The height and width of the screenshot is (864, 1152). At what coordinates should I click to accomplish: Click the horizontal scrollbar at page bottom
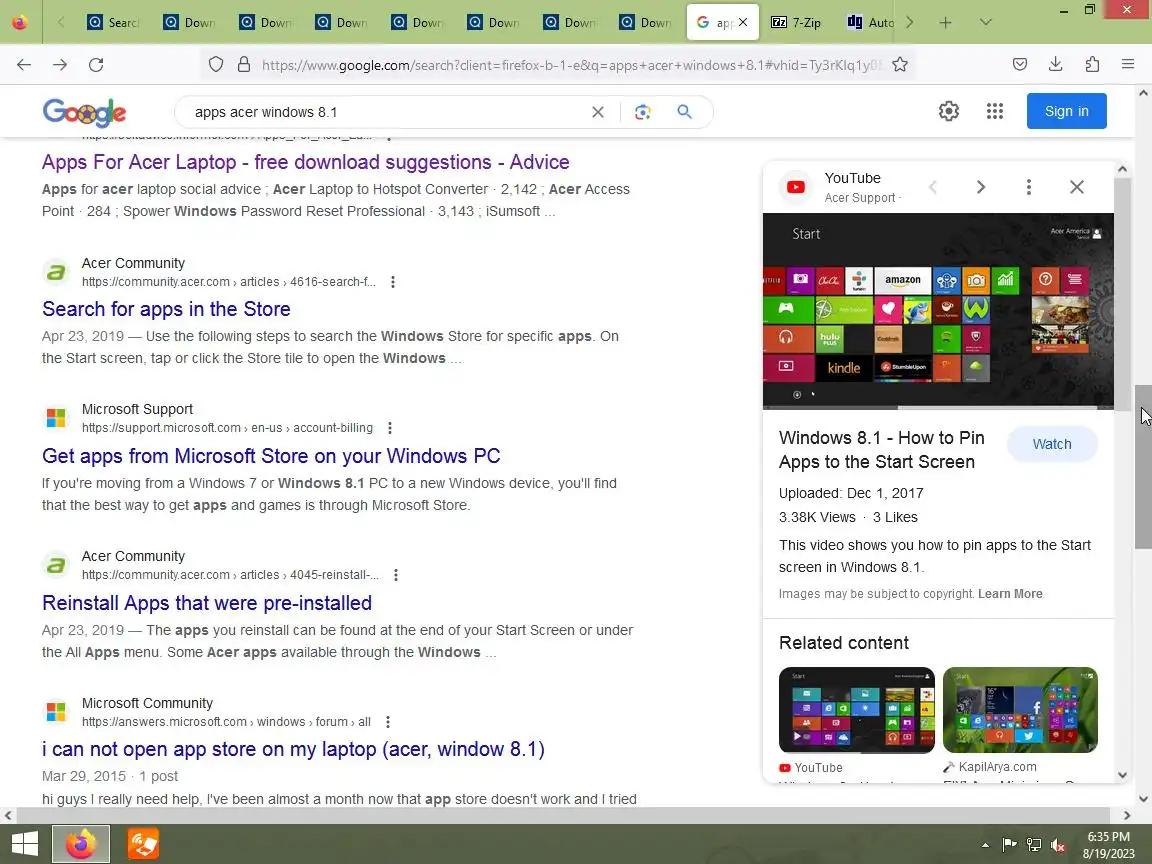pyautogui.click(x=563, y=816)
